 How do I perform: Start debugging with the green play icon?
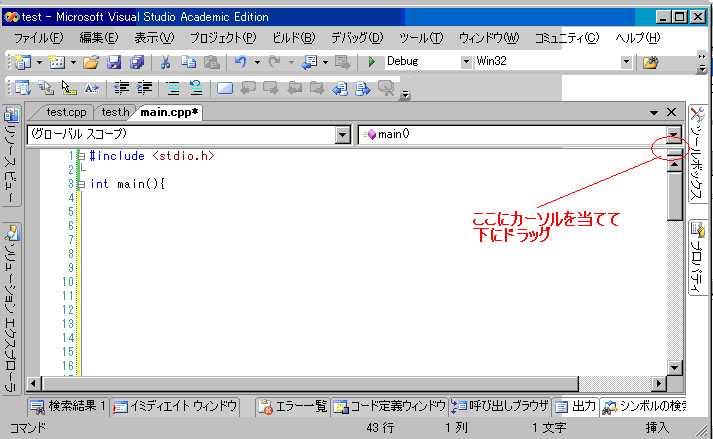coord(372,62)
